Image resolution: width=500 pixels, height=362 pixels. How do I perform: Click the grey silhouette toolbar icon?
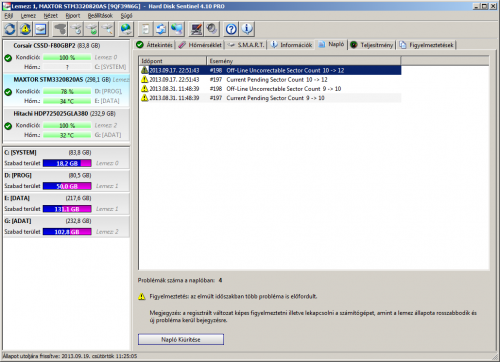[x=60, y=29]
